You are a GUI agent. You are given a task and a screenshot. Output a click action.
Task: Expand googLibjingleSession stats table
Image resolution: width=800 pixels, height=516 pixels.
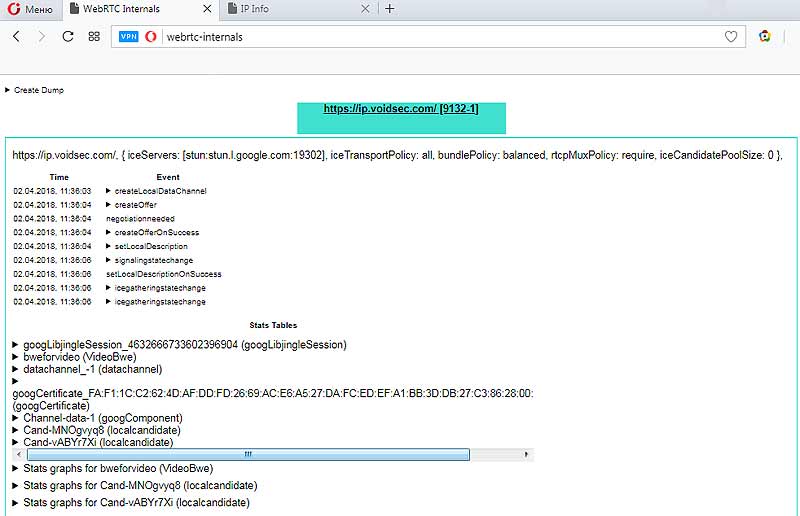tap(180, 345)
